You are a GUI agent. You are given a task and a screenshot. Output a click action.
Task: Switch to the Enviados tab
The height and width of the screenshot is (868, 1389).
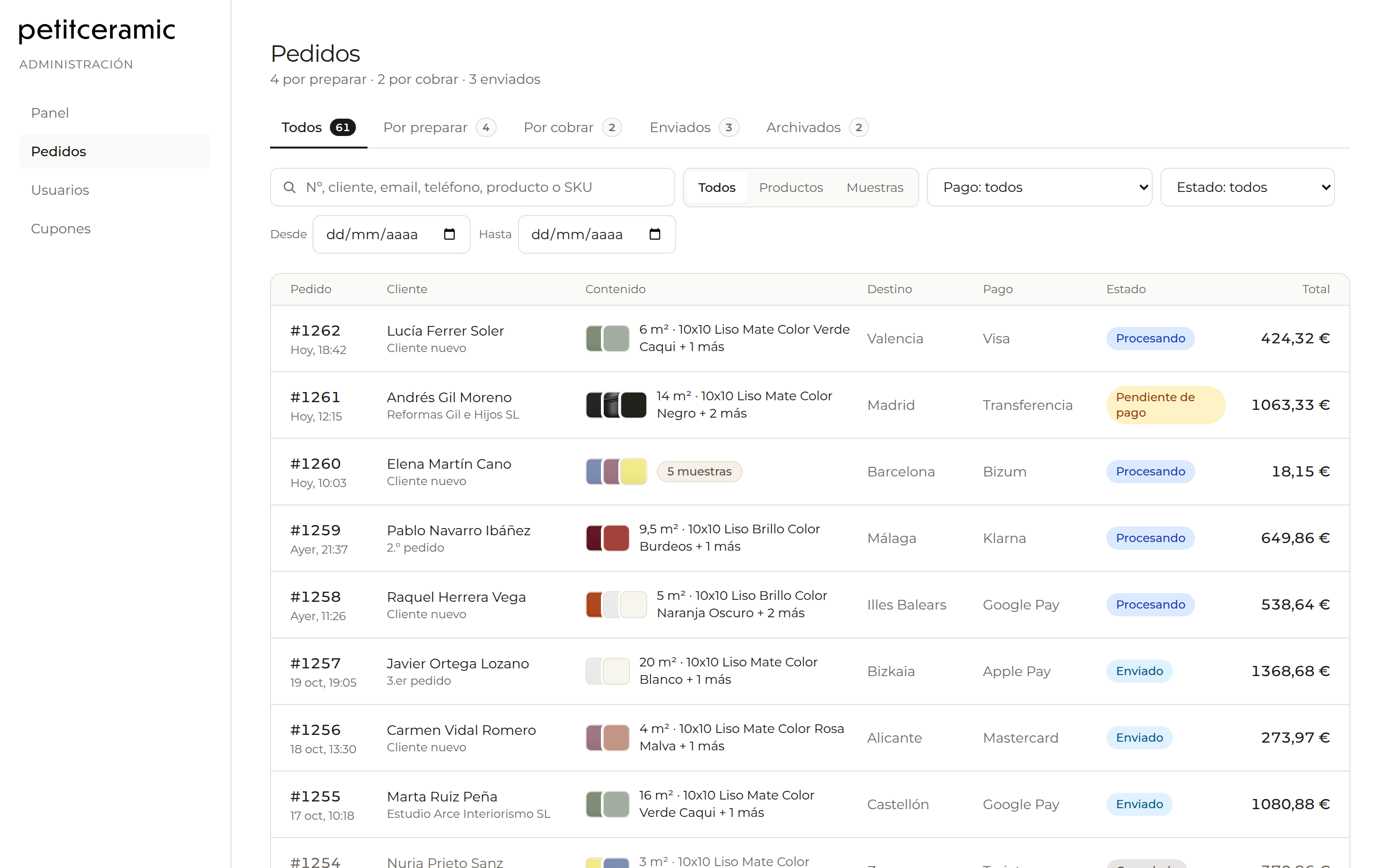point(694,127)
